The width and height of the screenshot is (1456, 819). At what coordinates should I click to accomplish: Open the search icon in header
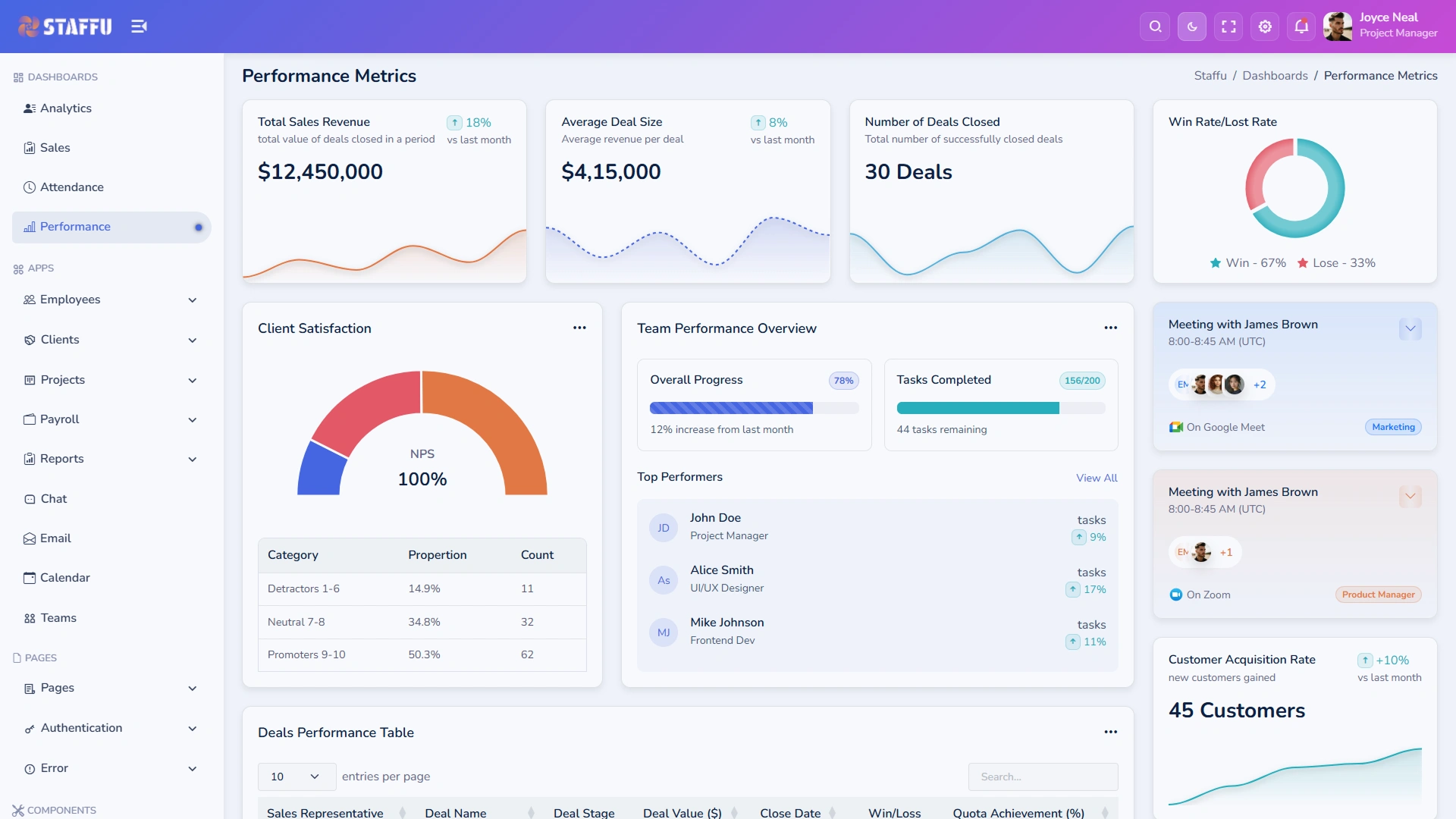click(x=1155, y=27)
